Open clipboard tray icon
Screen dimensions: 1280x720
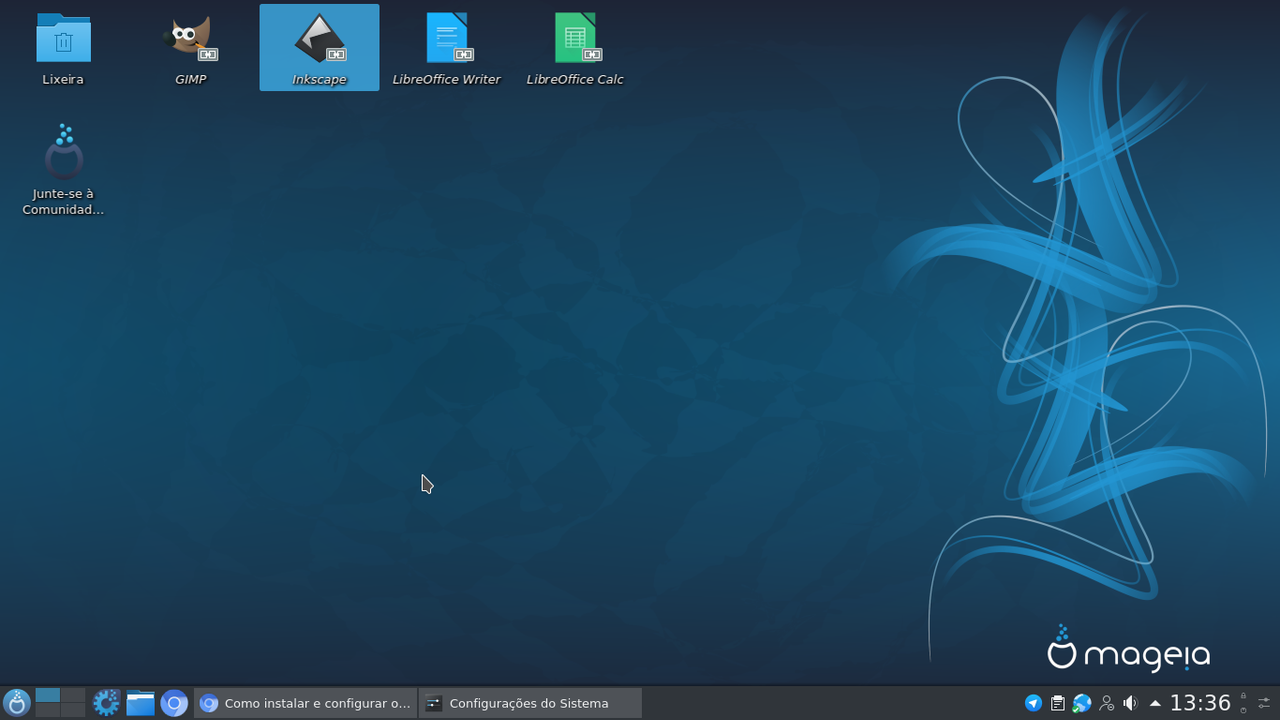tap(1057, 703)
